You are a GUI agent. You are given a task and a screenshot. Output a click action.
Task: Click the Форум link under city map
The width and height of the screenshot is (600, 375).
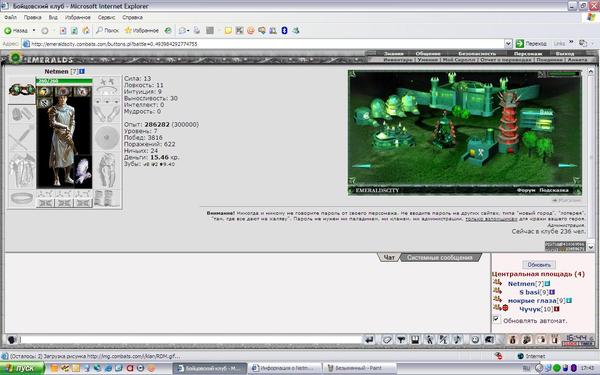[525, 190]
